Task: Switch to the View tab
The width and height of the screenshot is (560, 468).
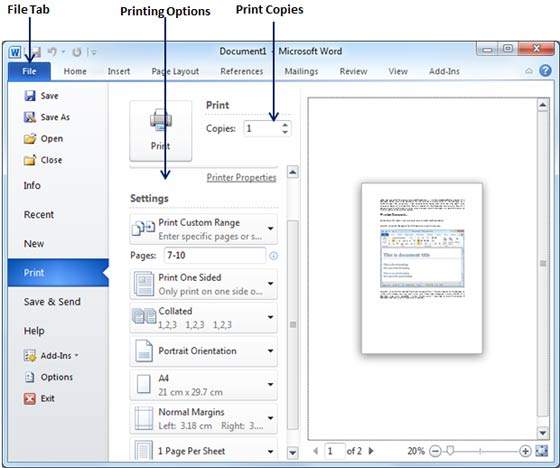Action: coord(398,71)
